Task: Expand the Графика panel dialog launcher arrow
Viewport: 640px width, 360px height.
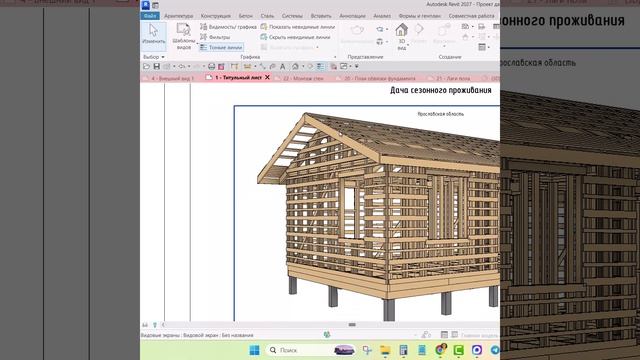Action: click(336, 57)
